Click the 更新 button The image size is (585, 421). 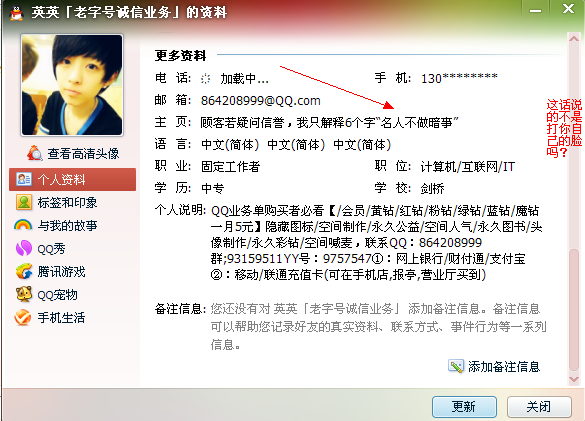tap(464, 406)
